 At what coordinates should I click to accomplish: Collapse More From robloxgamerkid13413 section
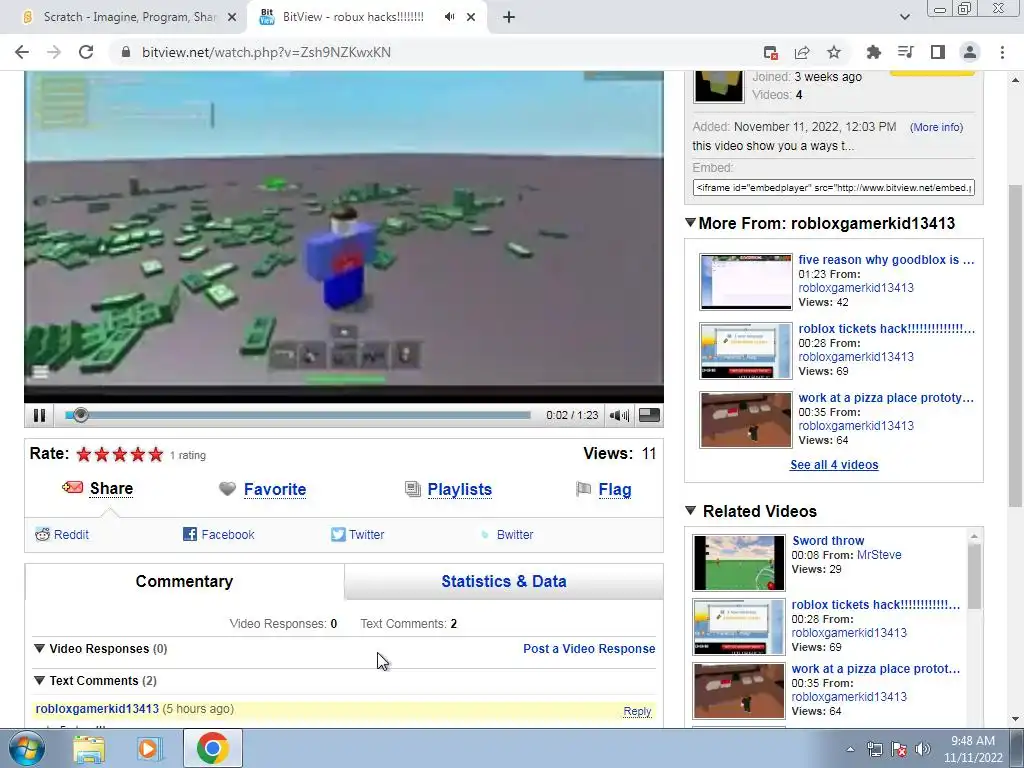(690, 223)
